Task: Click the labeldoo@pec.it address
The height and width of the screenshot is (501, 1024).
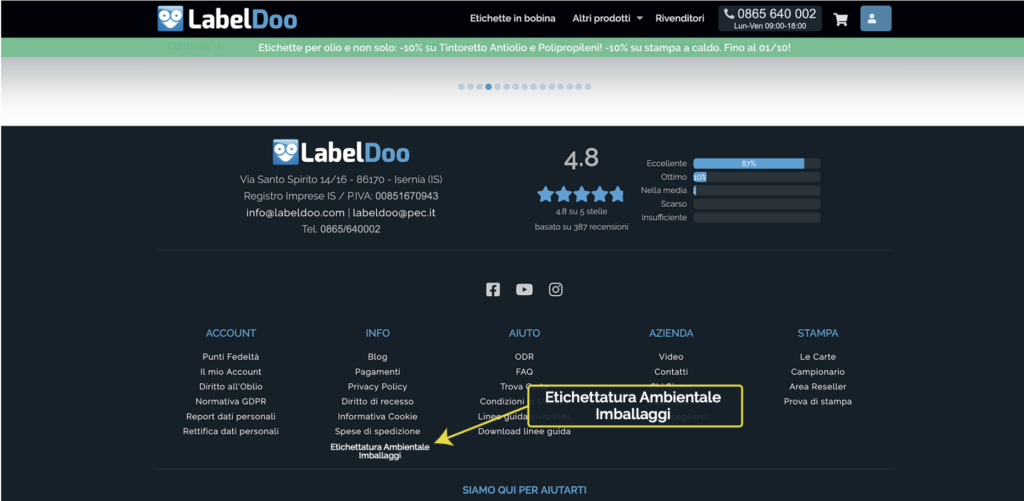Action: click(394, 212)
